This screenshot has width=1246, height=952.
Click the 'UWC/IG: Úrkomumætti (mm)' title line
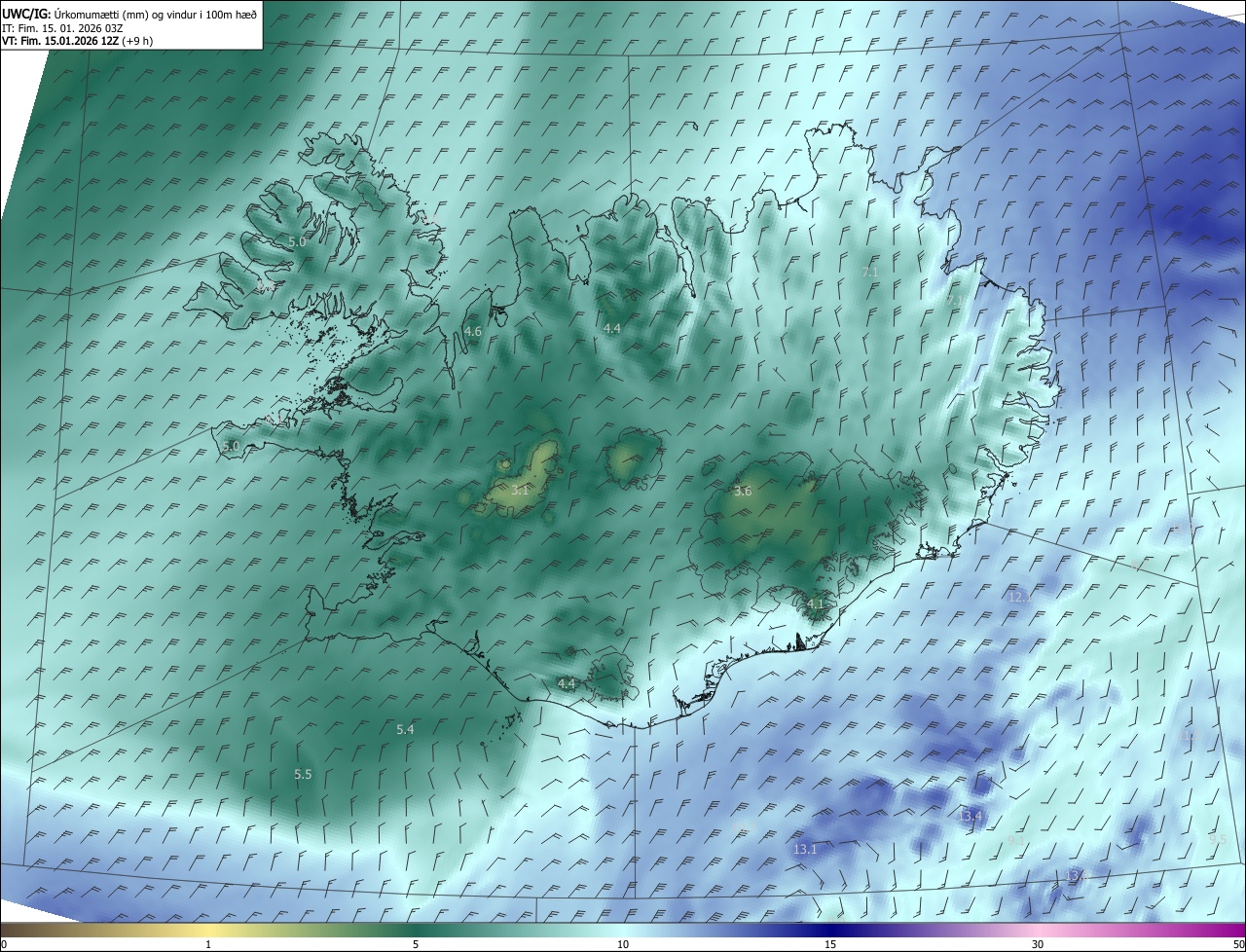pyautogui.click(x=129, y=14)
